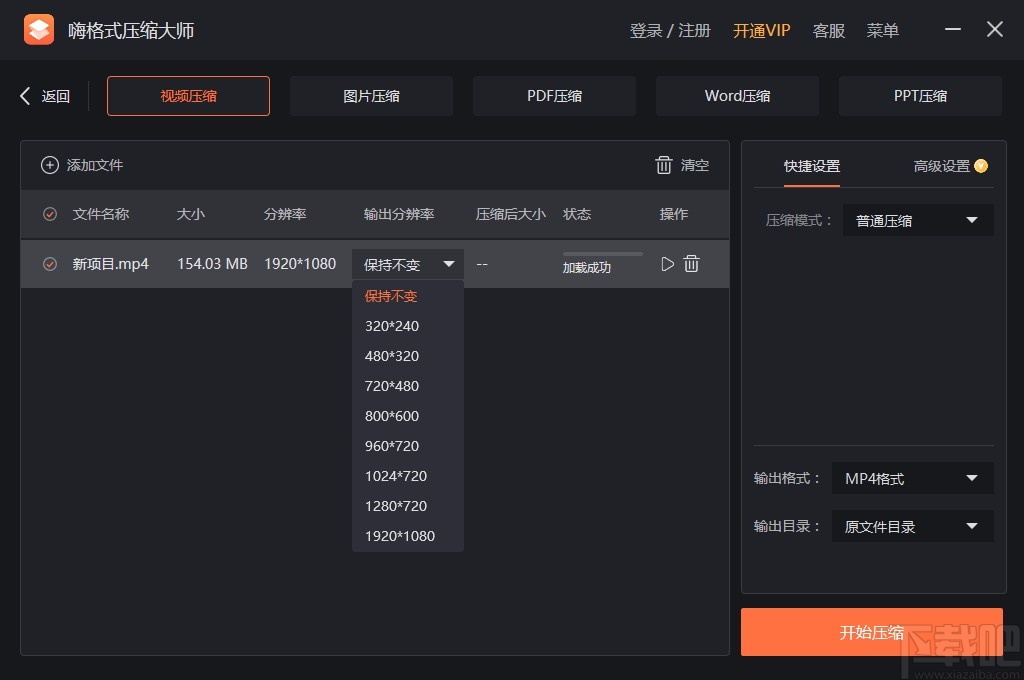1024x680 pixels.
Task: Click the 添加文件 plus icon
Action: coord(50,165)
